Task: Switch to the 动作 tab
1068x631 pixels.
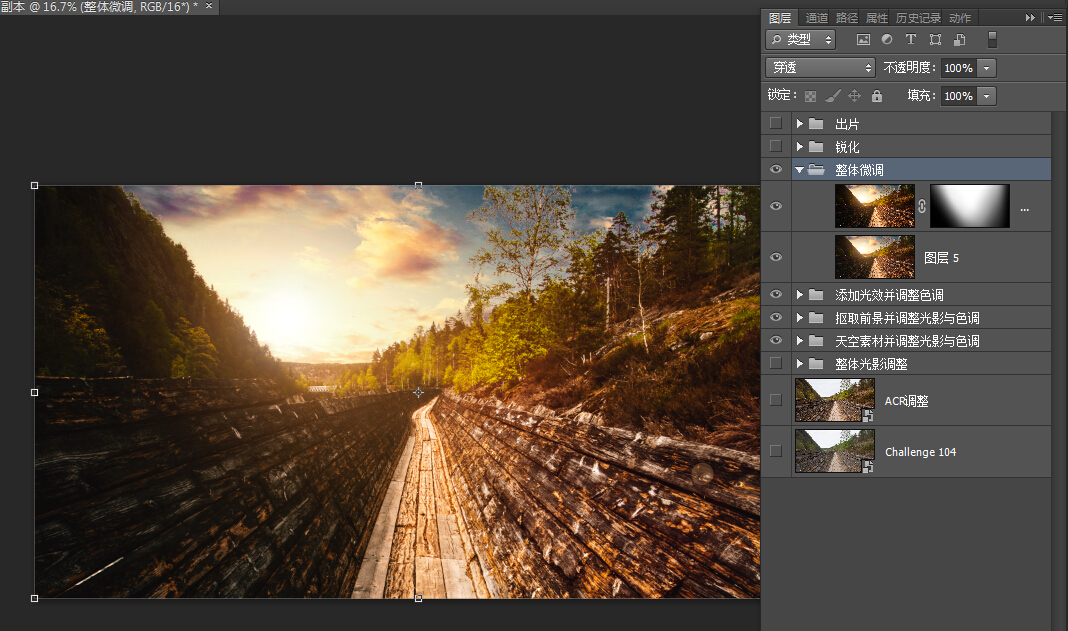Action: click(x=960, y=18)
